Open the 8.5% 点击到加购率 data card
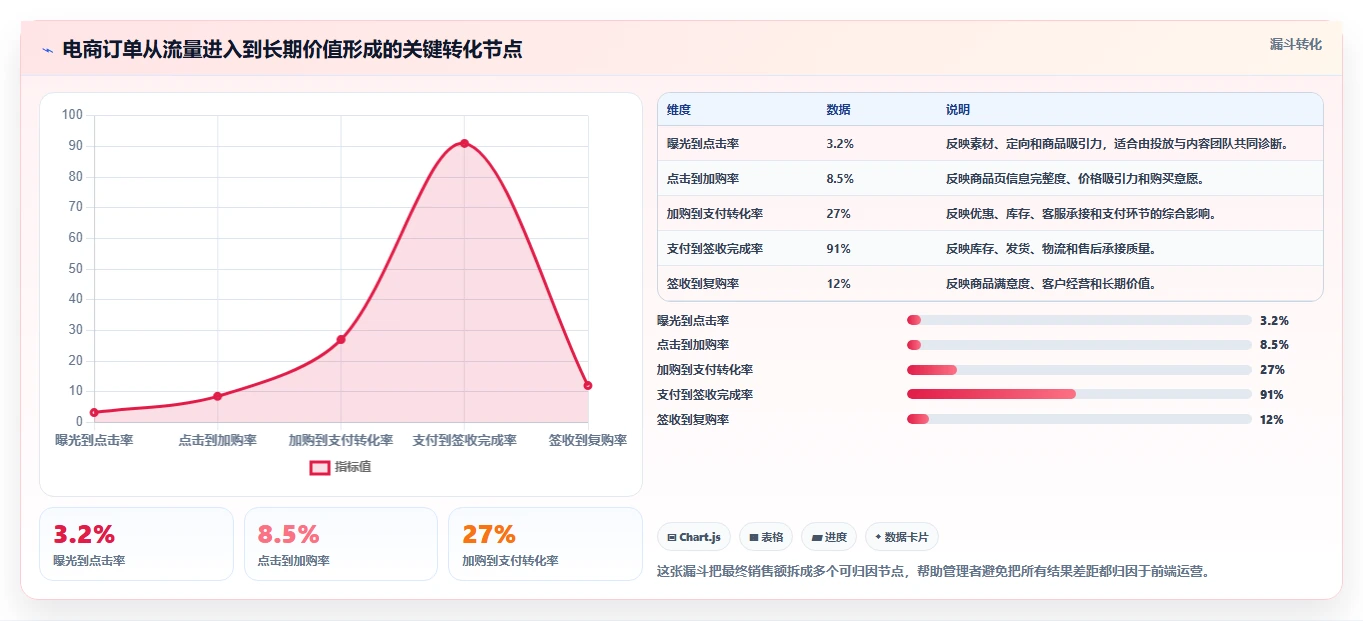The height and width of the screenshot is (621, 1363). tap(341, 544)
